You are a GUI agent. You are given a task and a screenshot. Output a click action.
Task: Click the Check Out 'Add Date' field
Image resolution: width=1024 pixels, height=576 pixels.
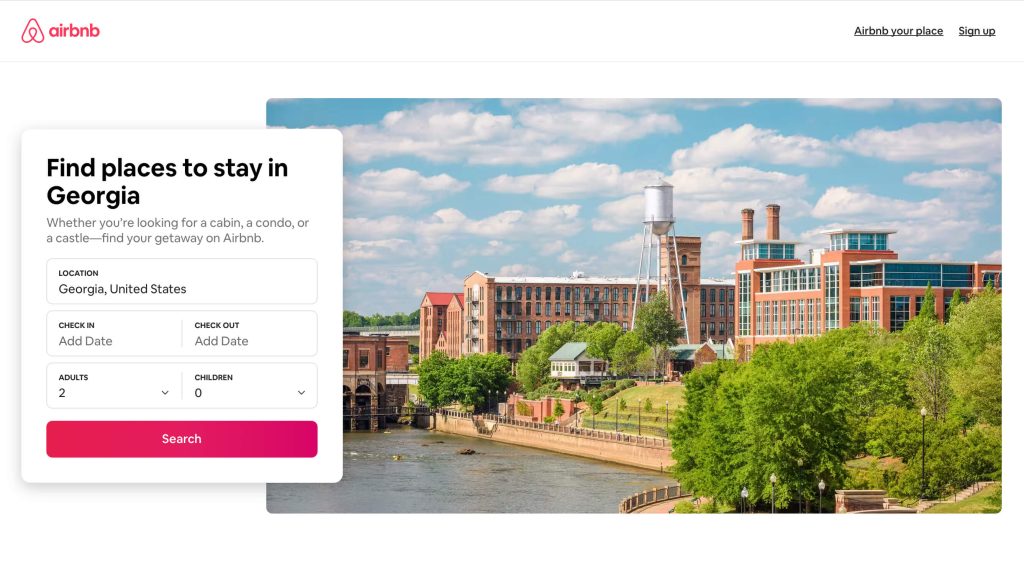coord(250,334)
